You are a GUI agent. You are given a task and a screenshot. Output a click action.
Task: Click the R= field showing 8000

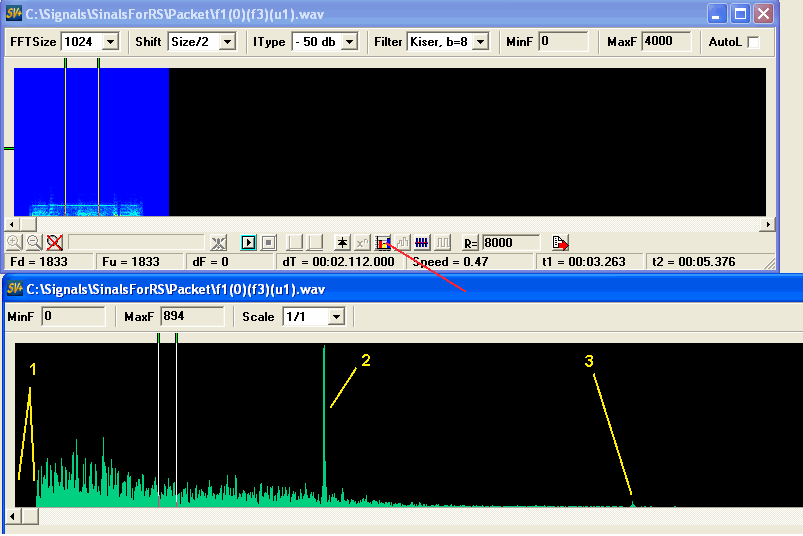510,243
